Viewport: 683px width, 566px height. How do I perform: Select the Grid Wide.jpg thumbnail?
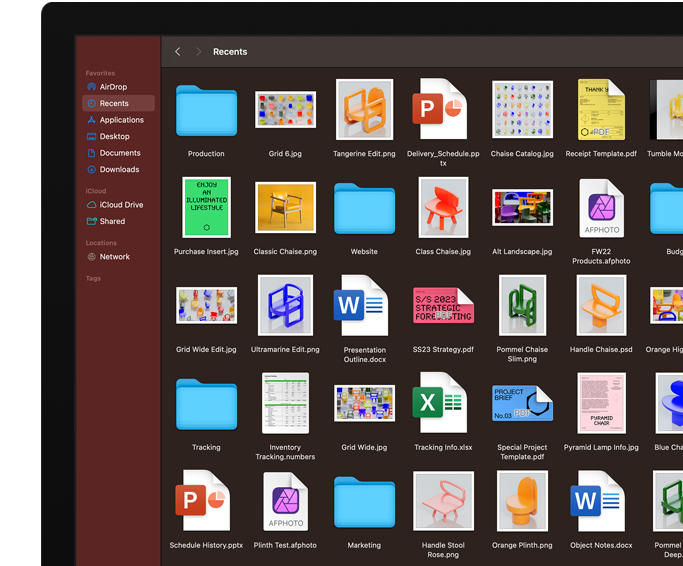(x=365, y=403)
